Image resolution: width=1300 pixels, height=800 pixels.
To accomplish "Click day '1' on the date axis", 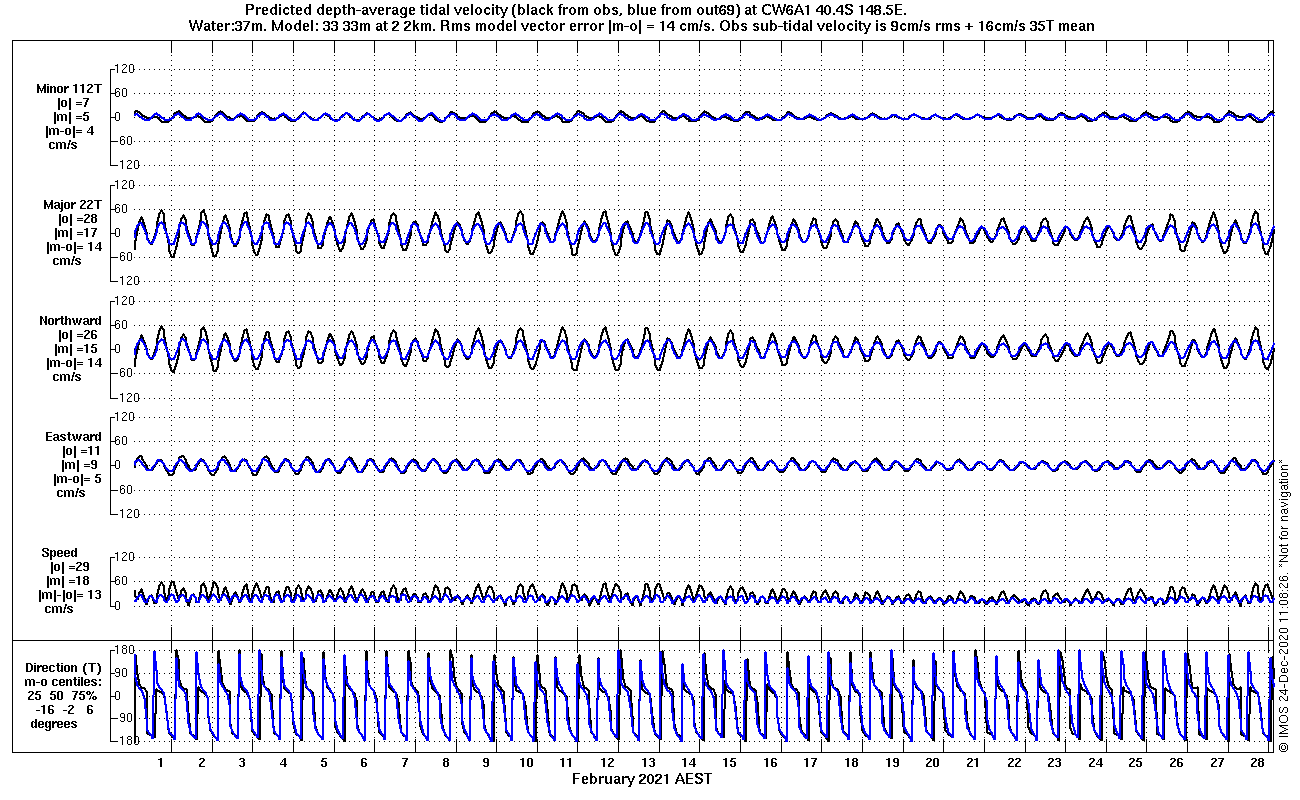I will click(160, 762).
